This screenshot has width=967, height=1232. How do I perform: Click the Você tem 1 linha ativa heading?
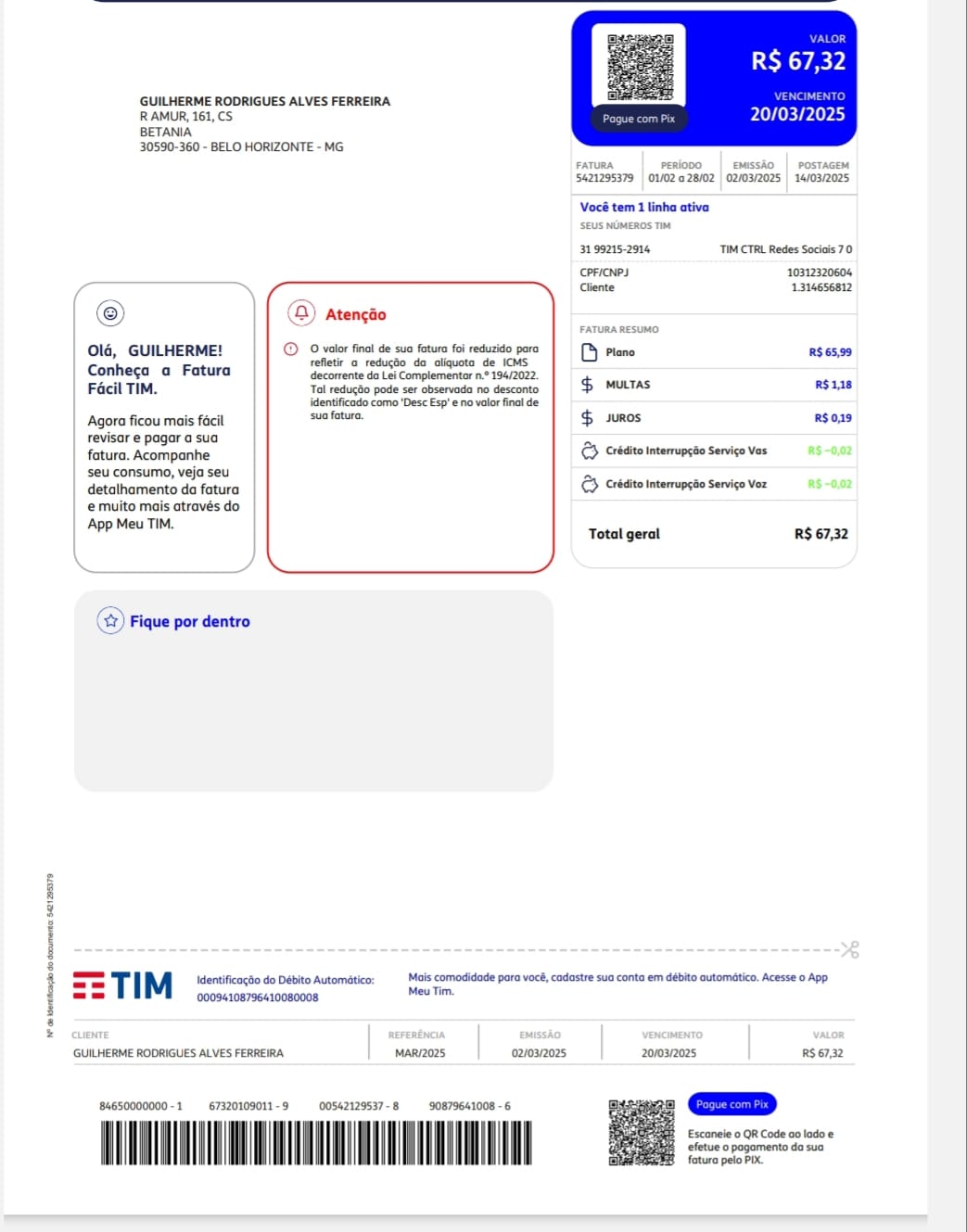pyautogui.click(x=644, y=208)
